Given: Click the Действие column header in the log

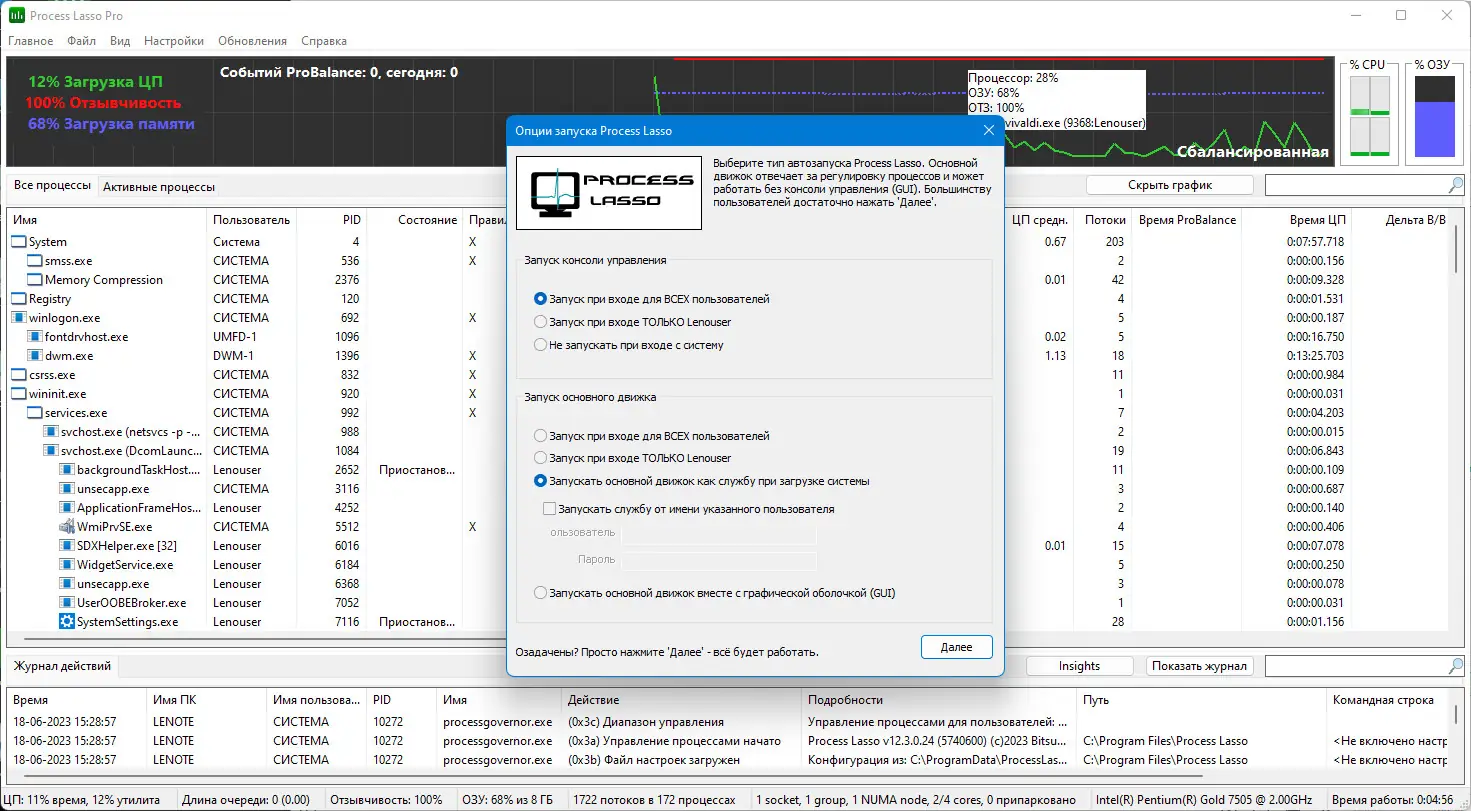Looking at the screenshot, I should [682, 700].
